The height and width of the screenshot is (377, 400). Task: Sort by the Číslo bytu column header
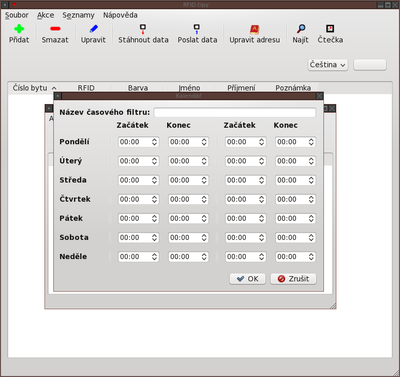coord(33,88)
